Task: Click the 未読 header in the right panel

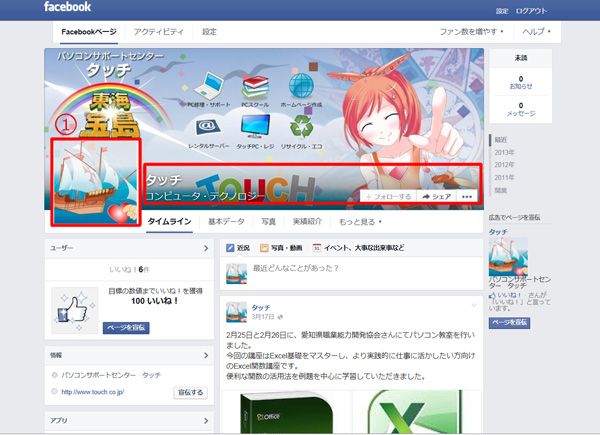Action: pos(521,58)
